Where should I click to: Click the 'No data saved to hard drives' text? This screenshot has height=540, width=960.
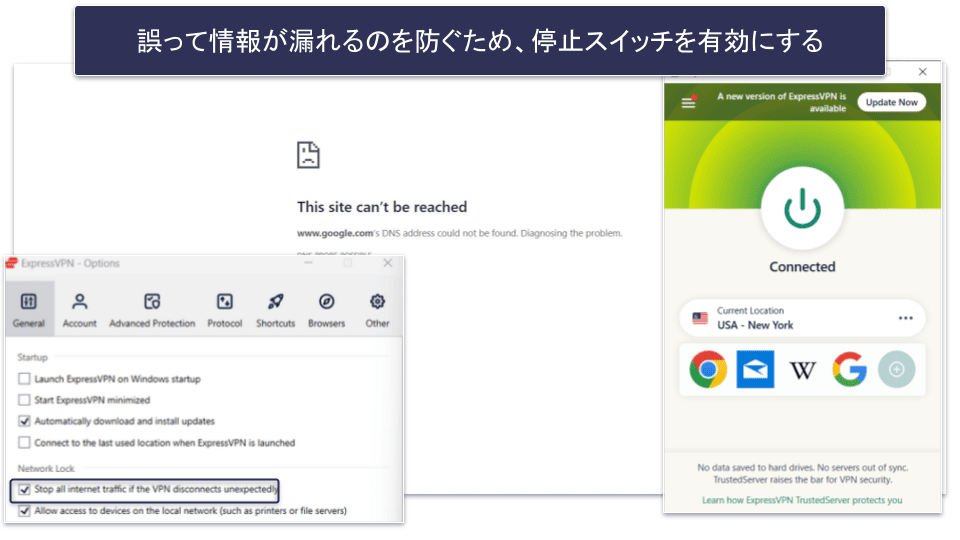[x=803, y=473]
